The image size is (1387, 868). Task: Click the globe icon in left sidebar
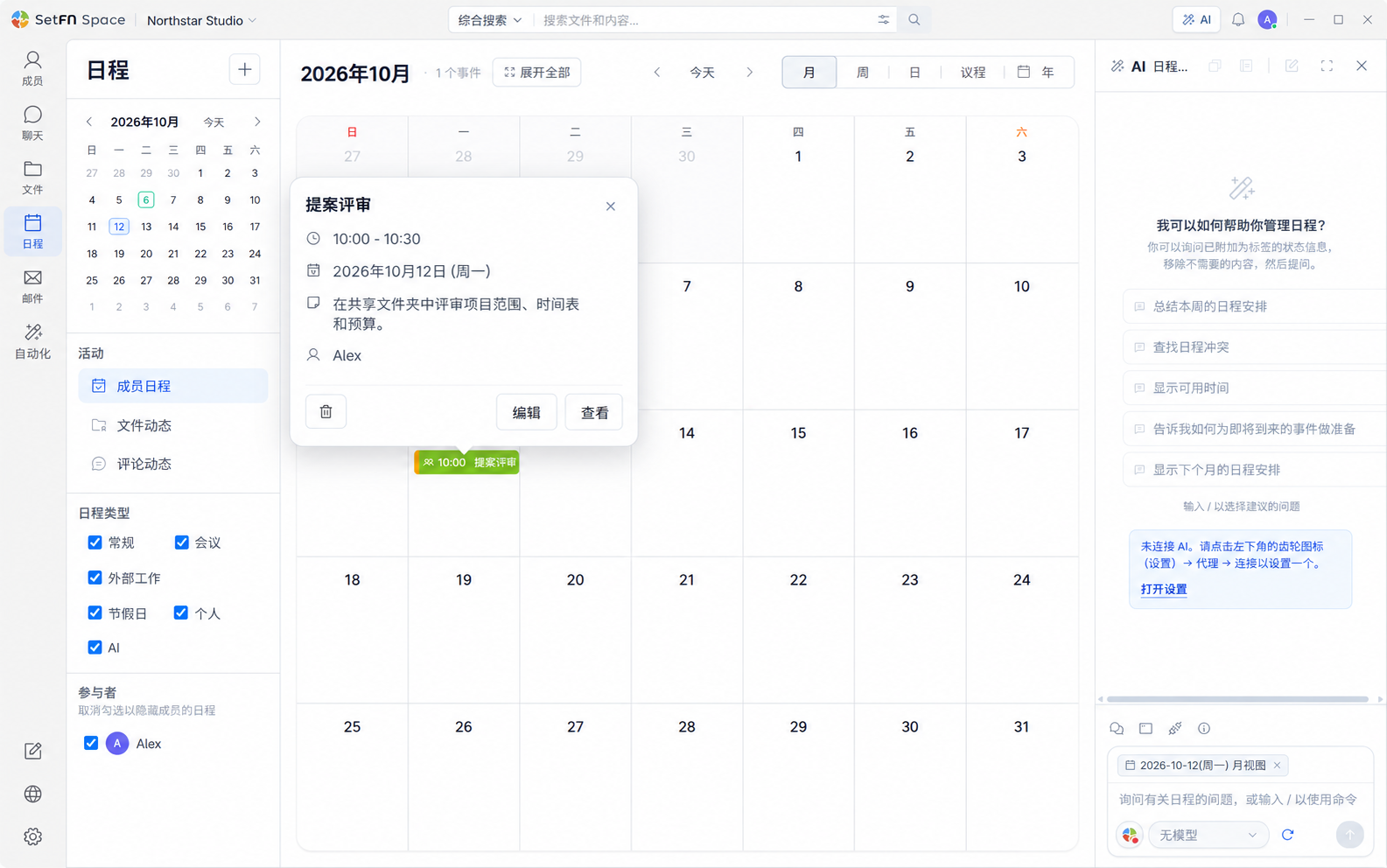[x=32, y=794]
